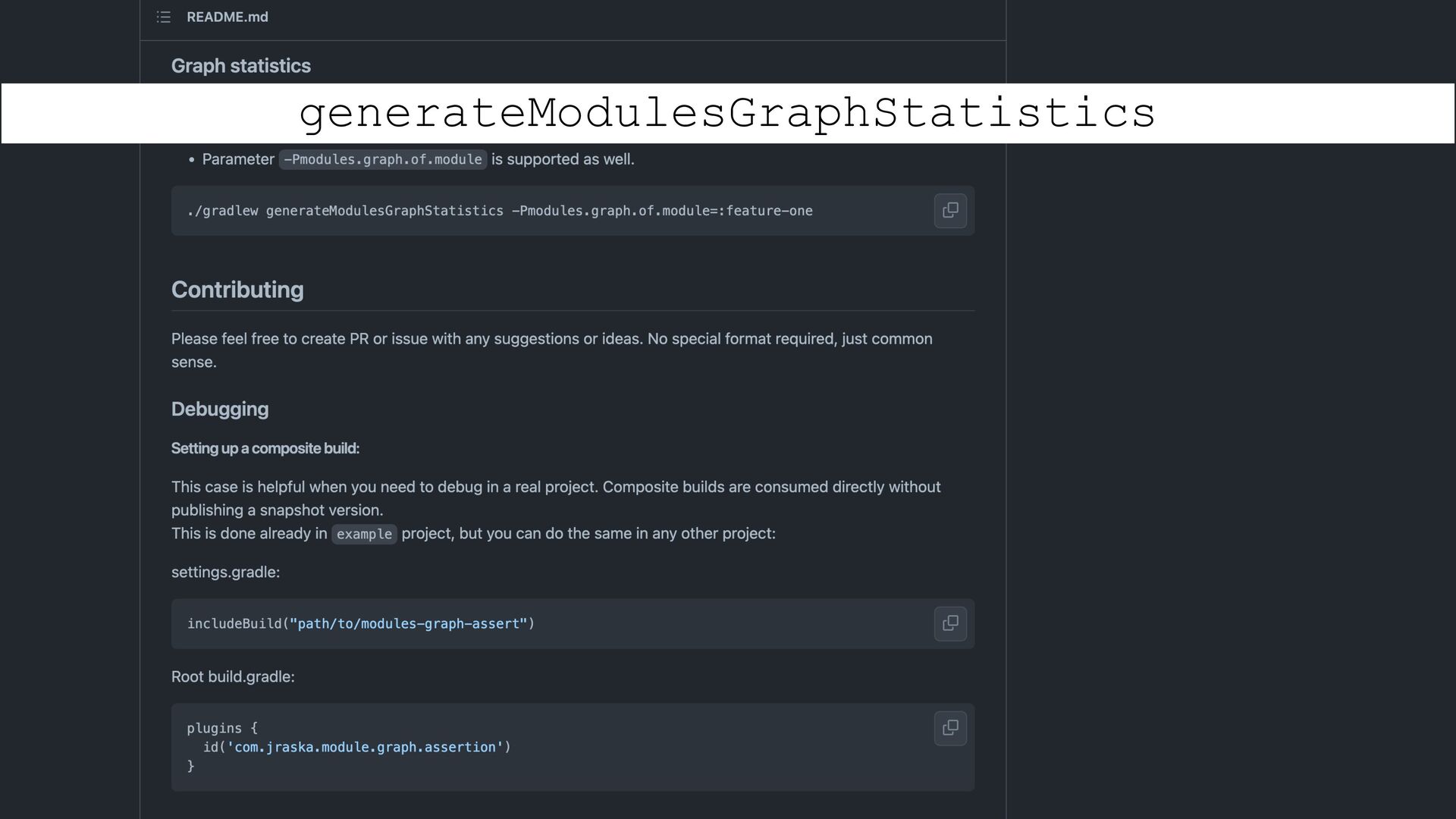Click the 'This case is helpful' paragraph
Image resolution: width=1456 pixels, height=819 pixels.
(x=555, y=488)
